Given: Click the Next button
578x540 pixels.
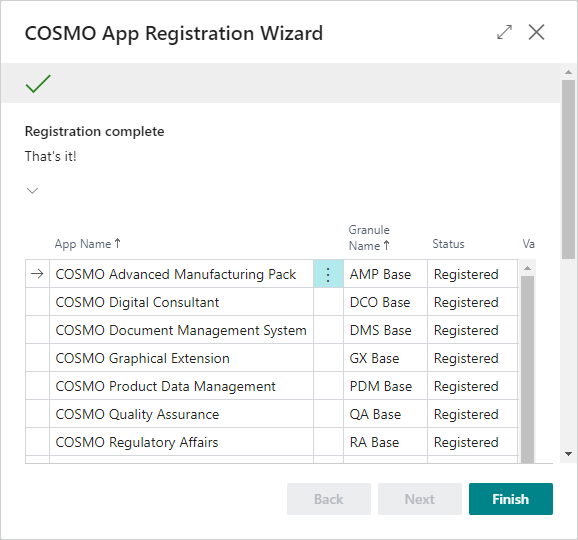Looking at the screenshot, I should 419,499.
